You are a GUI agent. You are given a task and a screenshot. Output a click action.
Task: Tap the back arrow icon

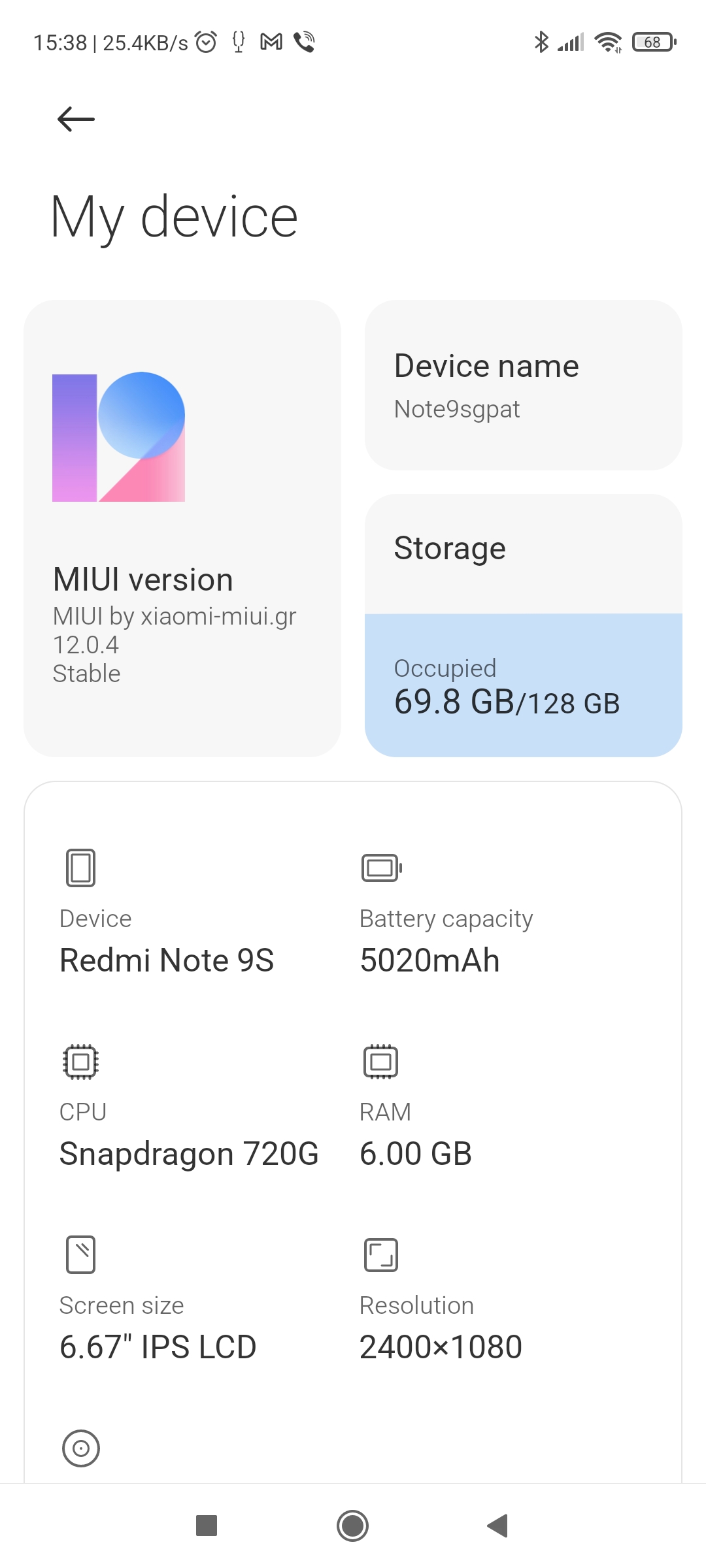click(76, 119)
